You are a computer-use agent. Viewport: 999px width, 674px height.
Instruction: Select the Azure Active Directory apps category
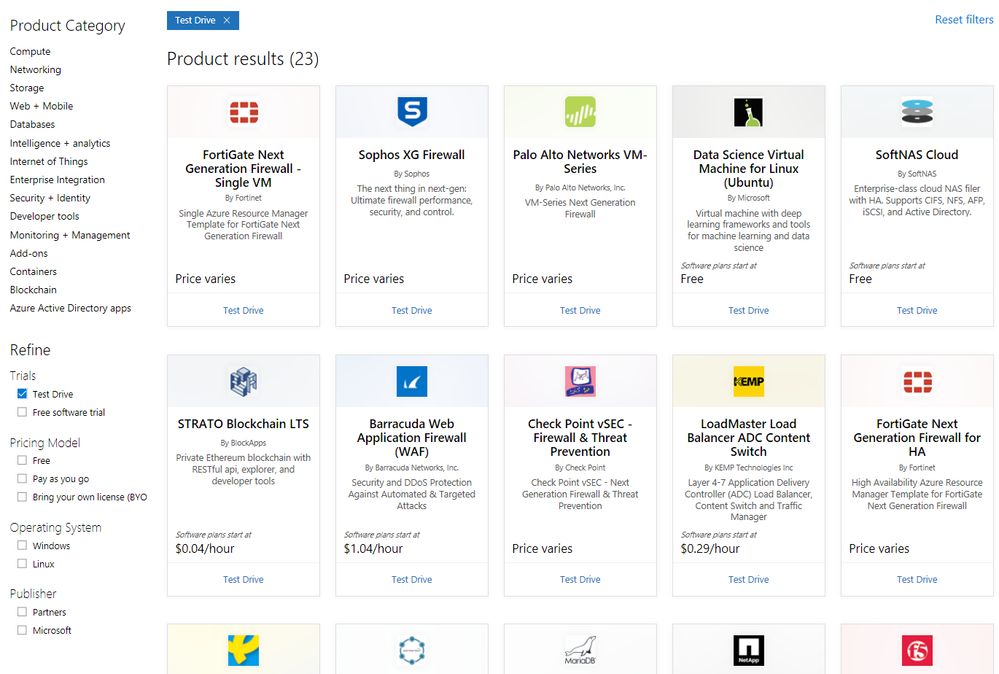coord(71,308)
